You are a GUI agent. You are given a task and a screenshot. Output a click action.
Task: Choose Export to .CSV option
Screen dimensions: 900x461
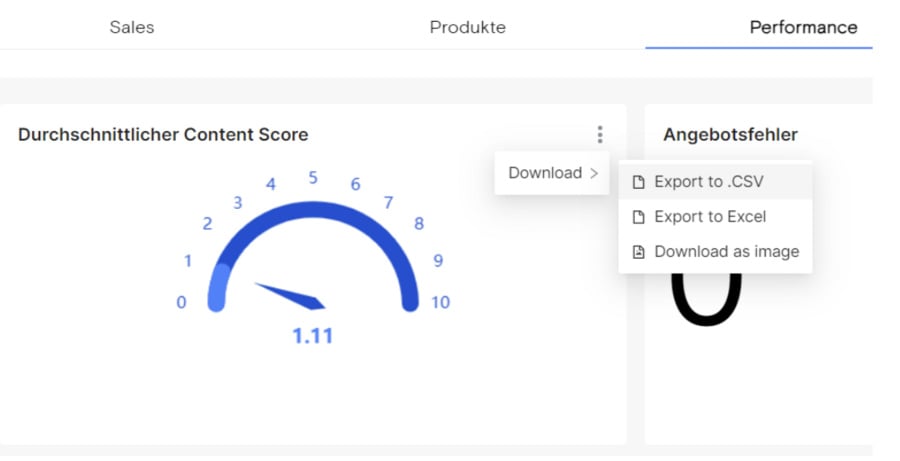pos(709,182)
